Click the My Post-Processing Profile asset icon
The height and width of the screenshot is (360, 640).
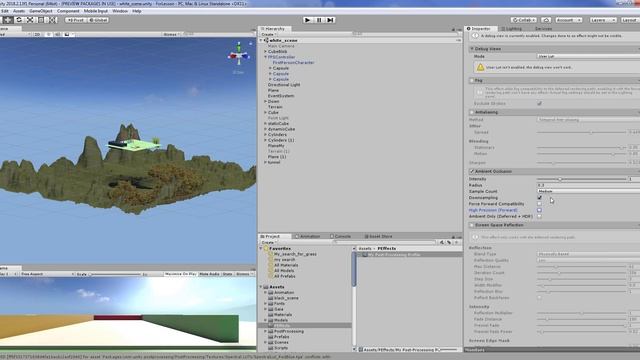pos(365,255)
